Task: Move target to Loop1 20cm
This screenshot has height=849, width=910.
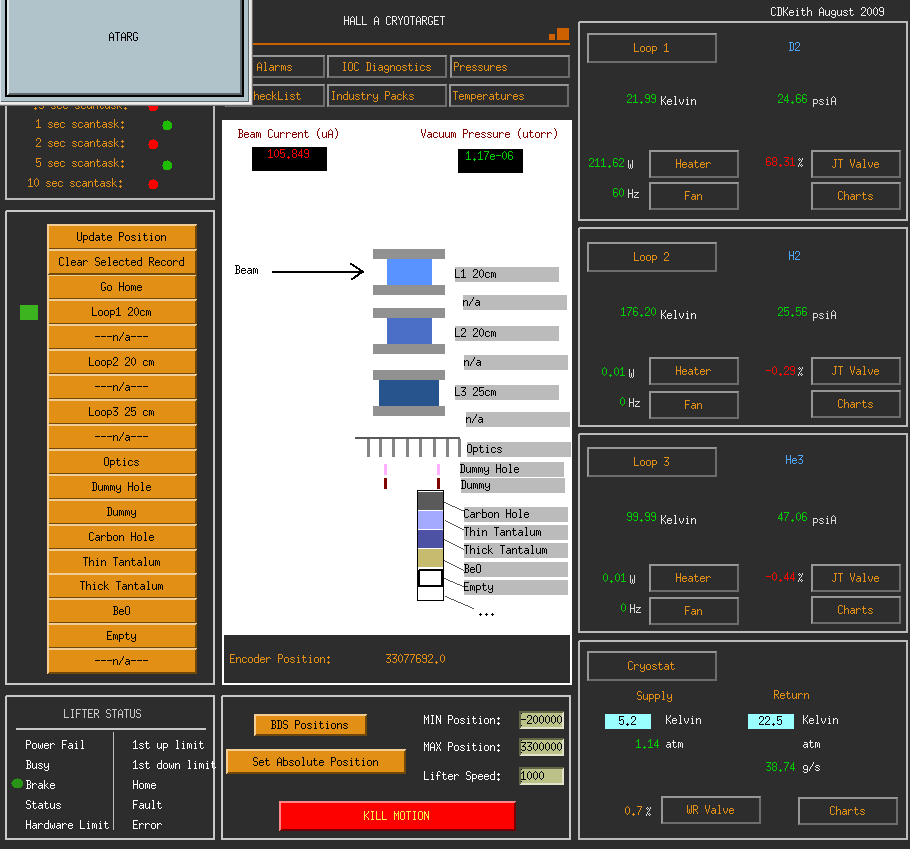Action: coord(122,312)
